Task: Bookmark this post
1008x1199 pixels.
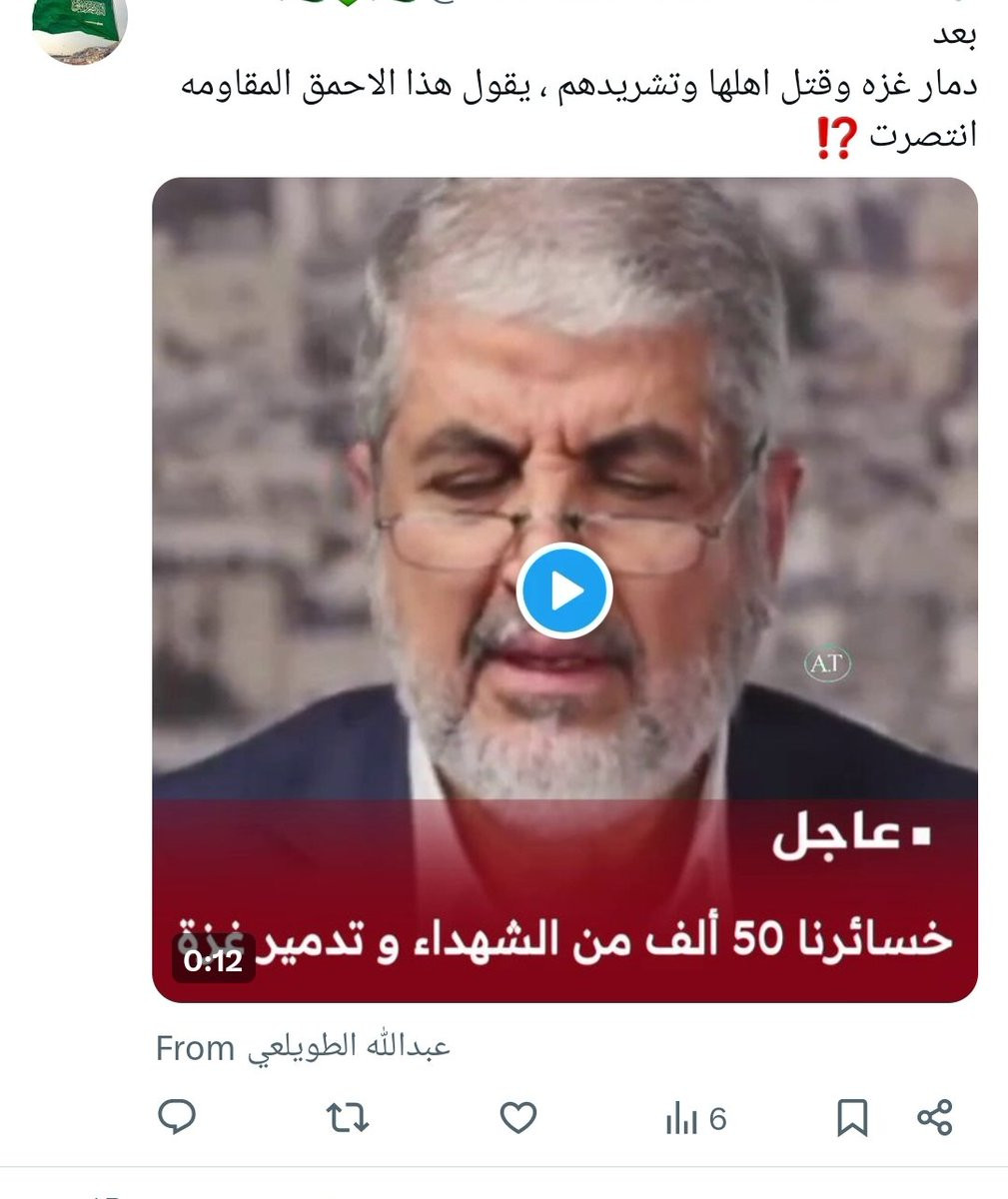Action: (851, 1118)
